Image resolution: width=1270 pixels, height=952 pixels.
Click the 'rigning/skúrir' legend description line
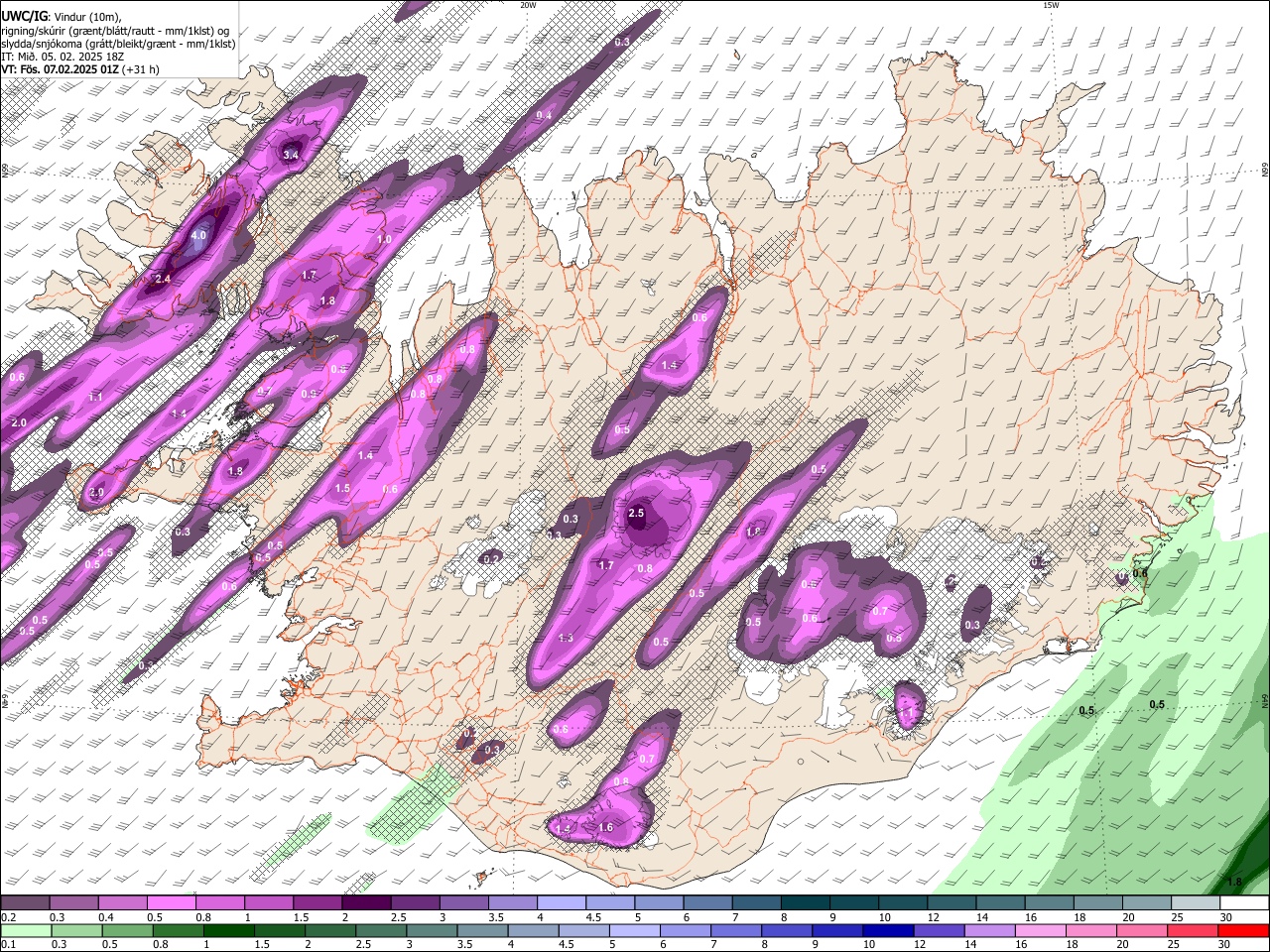[117, 30]
